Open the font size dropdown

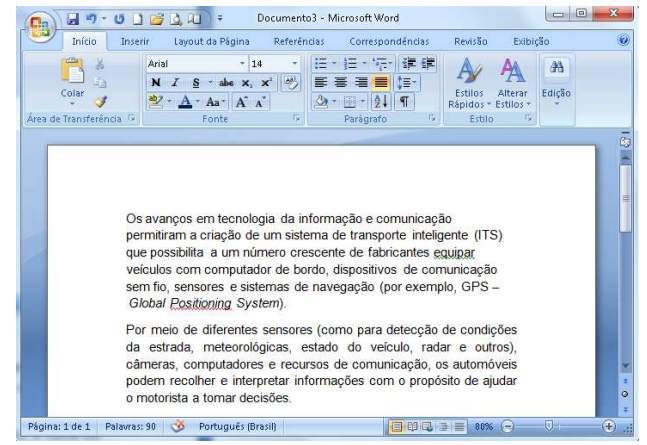coord(296,63)
